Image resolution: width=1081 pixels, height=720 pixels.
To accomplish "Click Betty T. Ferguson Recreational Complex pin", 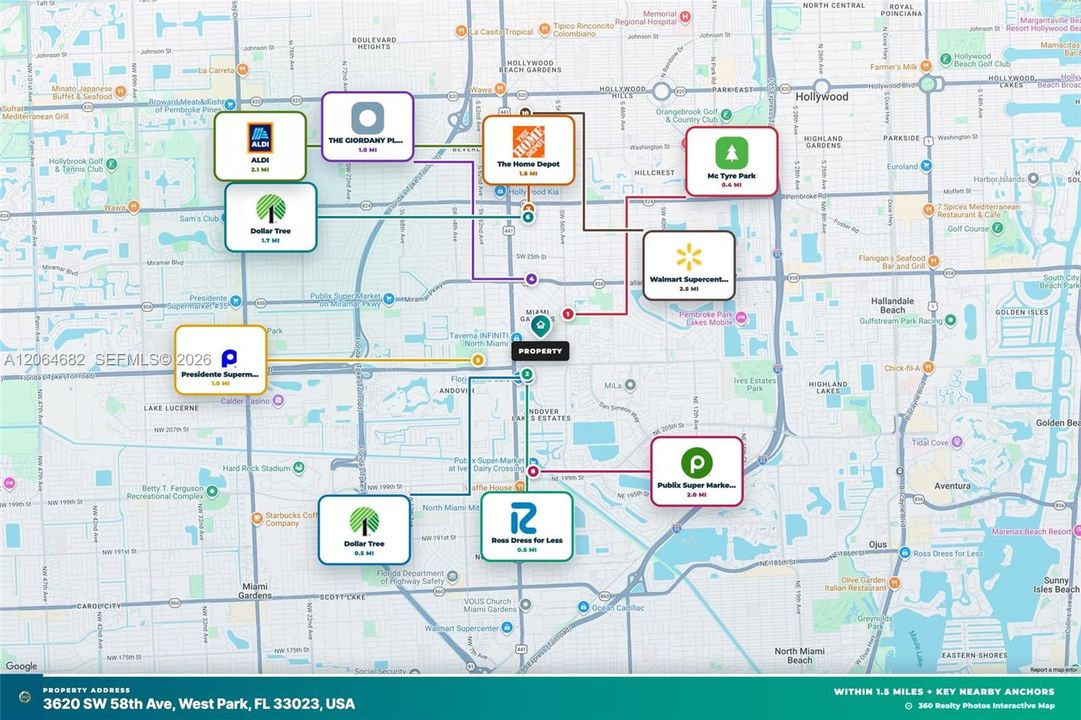I will point(212,491).
